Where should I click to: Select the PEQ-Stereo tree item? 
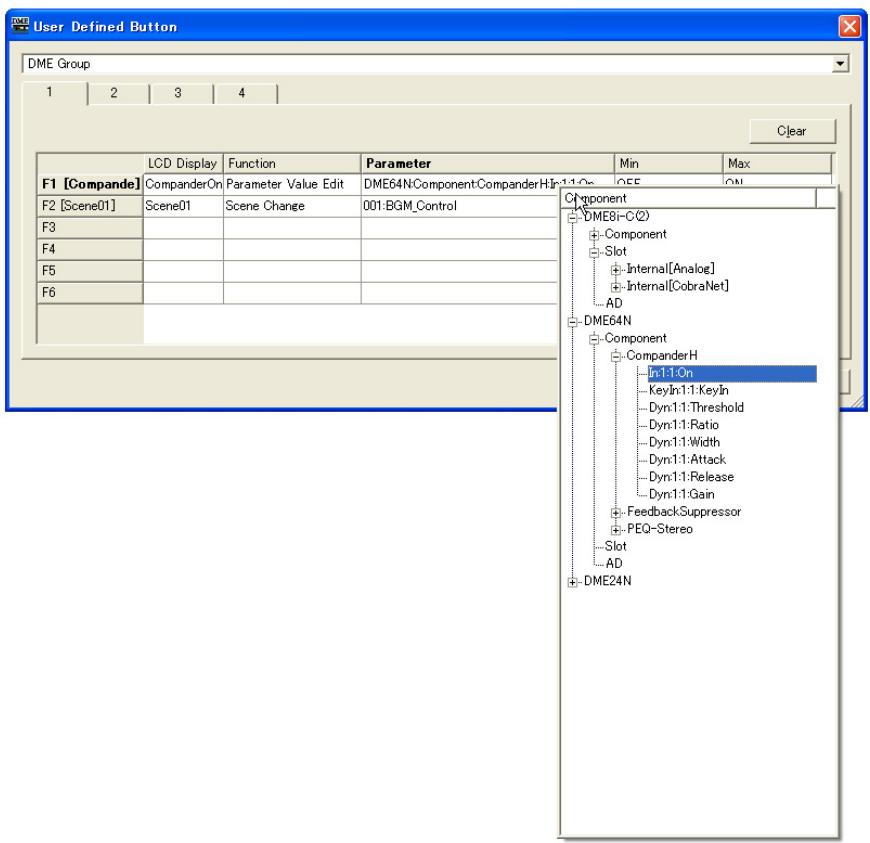[660, 528]
